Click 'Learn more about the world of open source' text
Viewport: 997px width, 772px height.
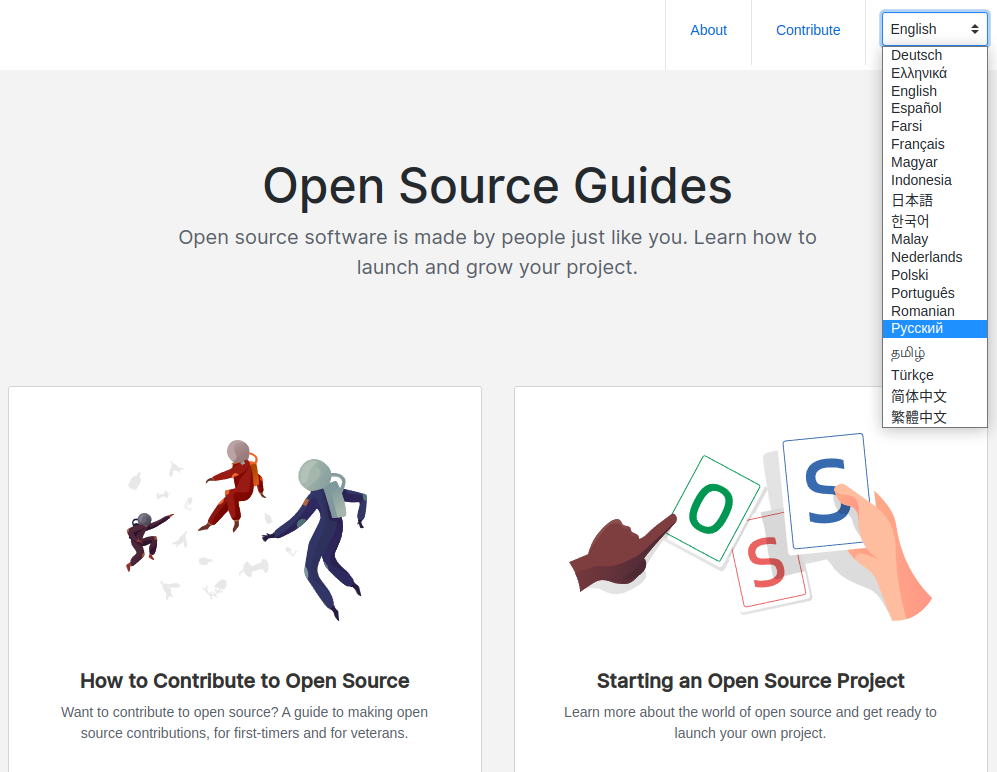[750, 722]
